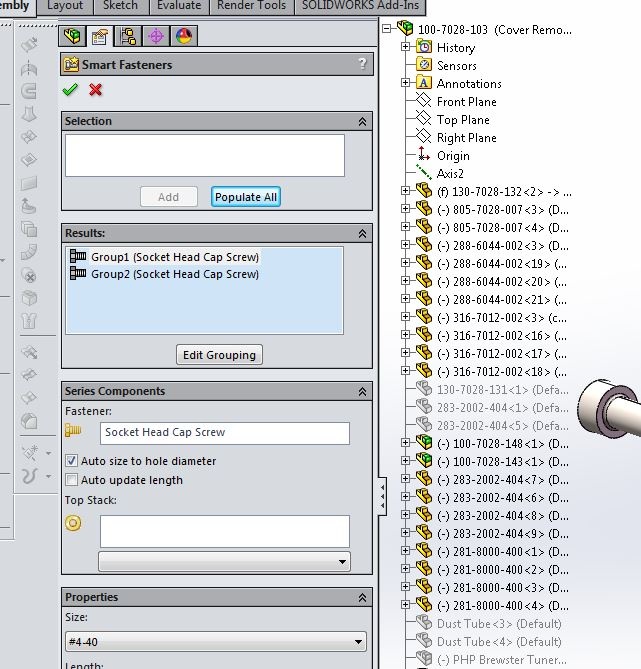Image resolution: width=641 pixels, height=669 pixels.
Task: Expand the History node in tree
Action: (405, 47)
